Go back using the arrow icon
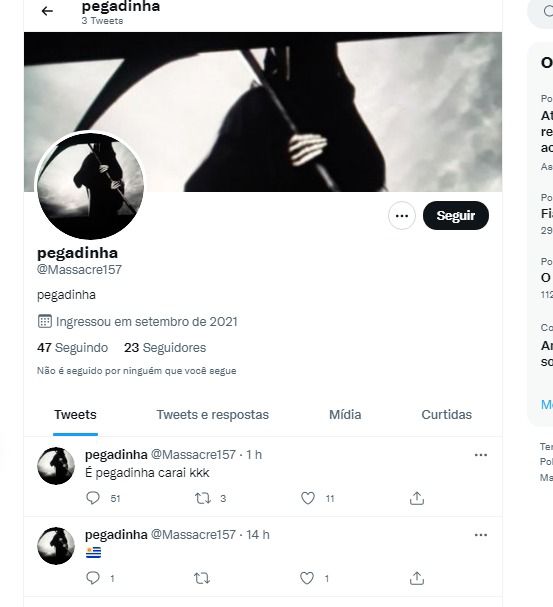Screen dimensions: 553x607 tap(47, 11)
